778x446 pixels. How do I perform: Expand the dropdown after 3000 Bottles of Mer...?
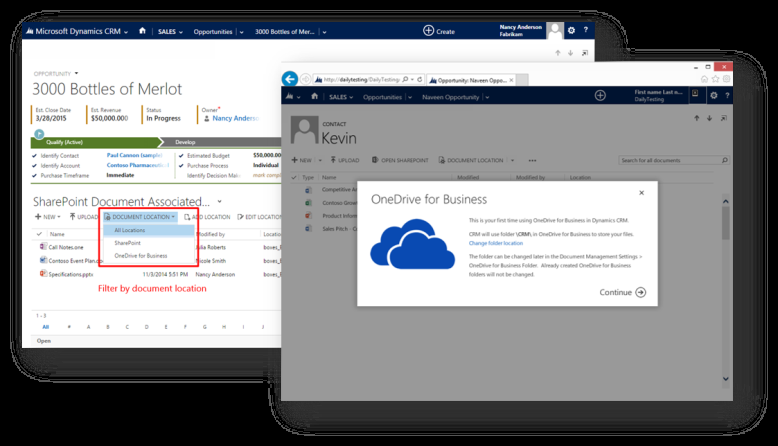[324, 32]
